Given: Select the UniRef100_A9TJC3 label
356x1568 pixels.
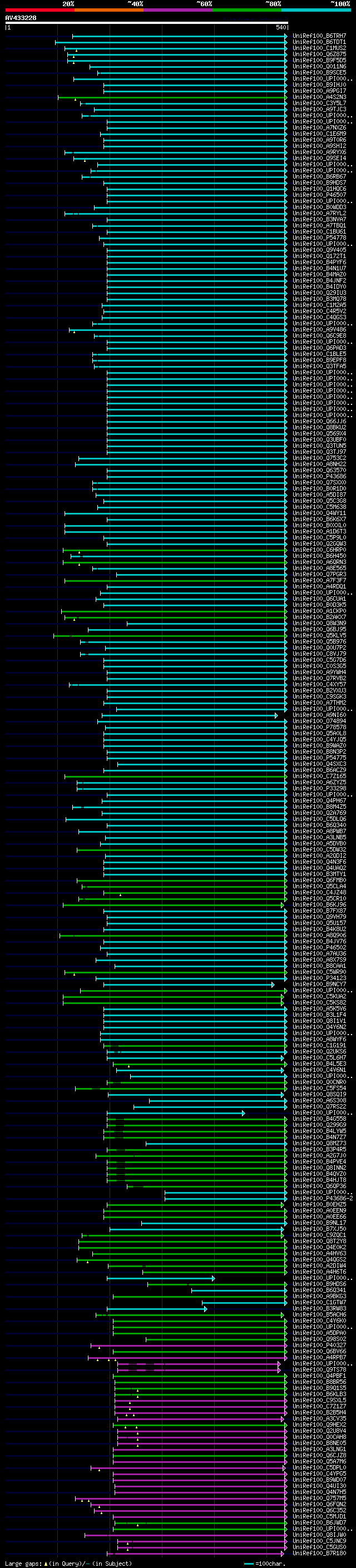Looking at the screenshot, I should (x=319, y=110).
